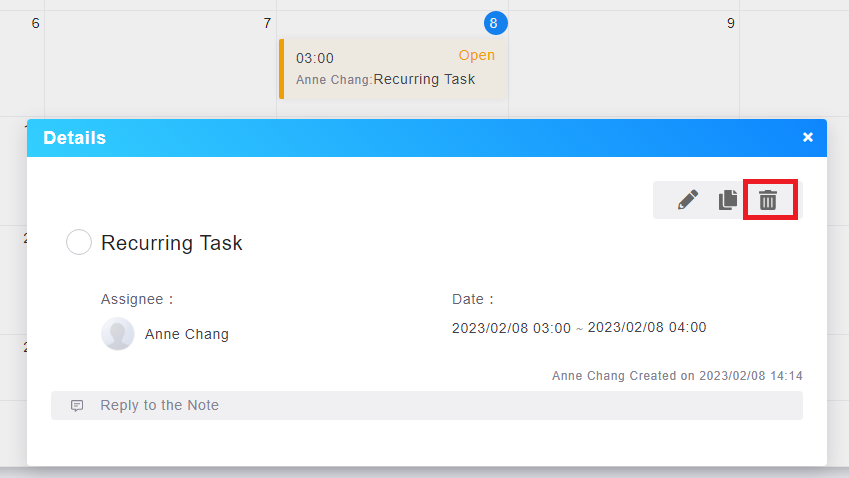Click the orange color bar on event

coord(282,69)
